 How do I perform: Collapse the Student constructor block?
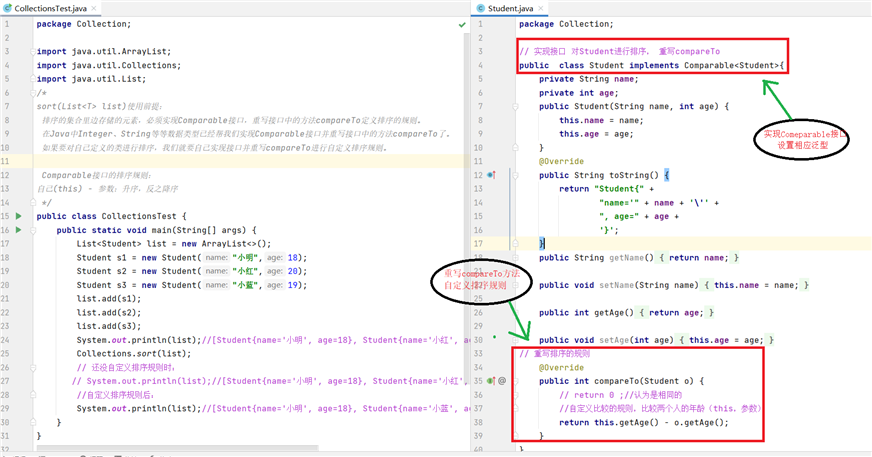pyautogui.click(x=516, y=106)
